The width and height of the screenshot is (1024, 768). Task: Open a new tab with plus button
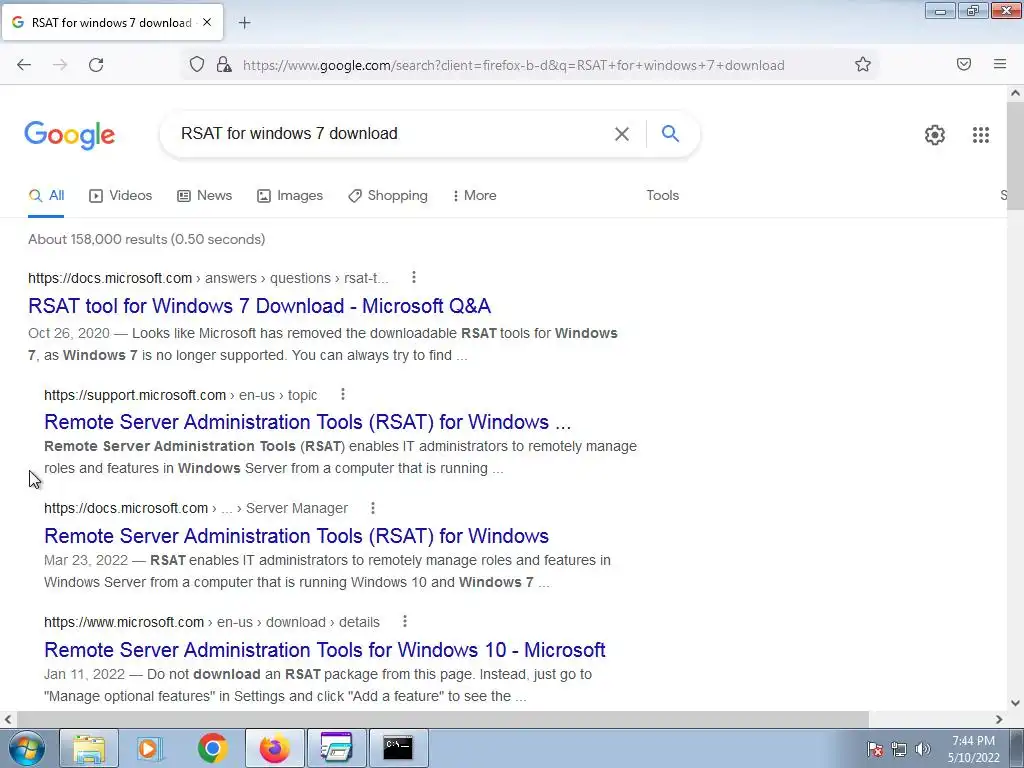click(244, 23)
